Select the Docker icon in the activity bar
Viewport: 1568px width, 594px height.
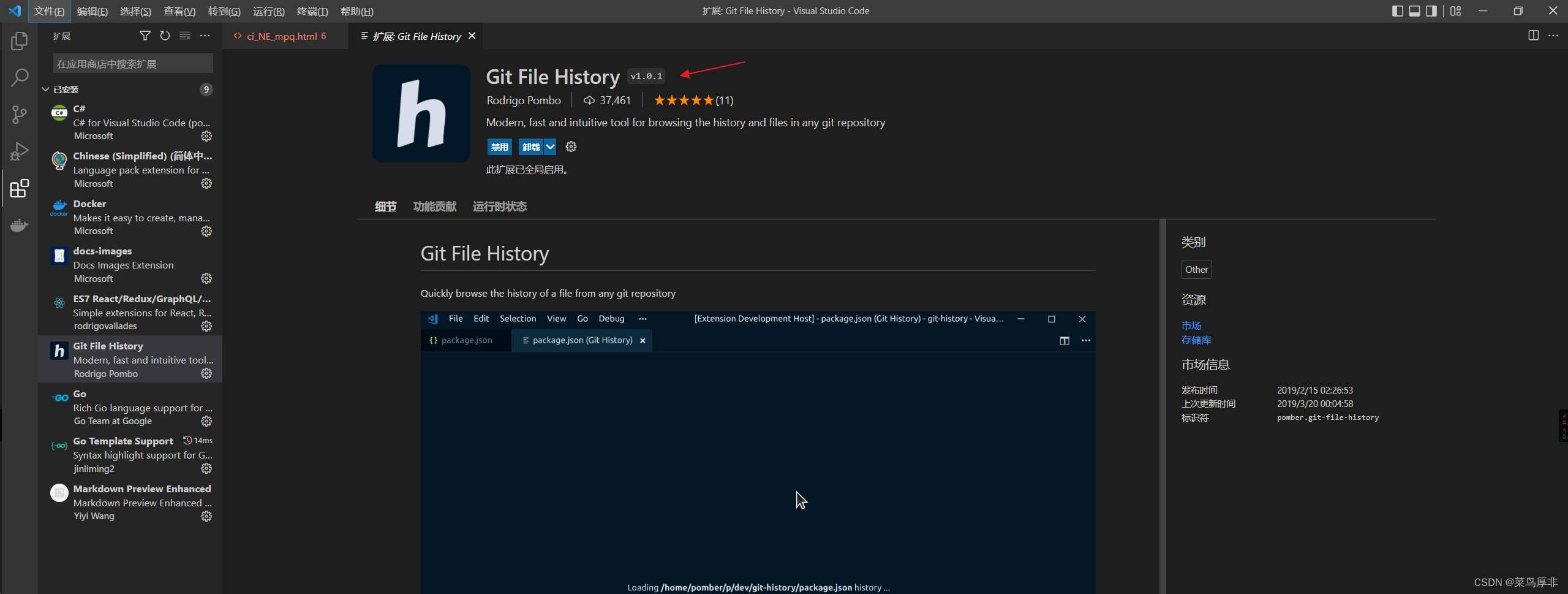click(x=19, y=225)
